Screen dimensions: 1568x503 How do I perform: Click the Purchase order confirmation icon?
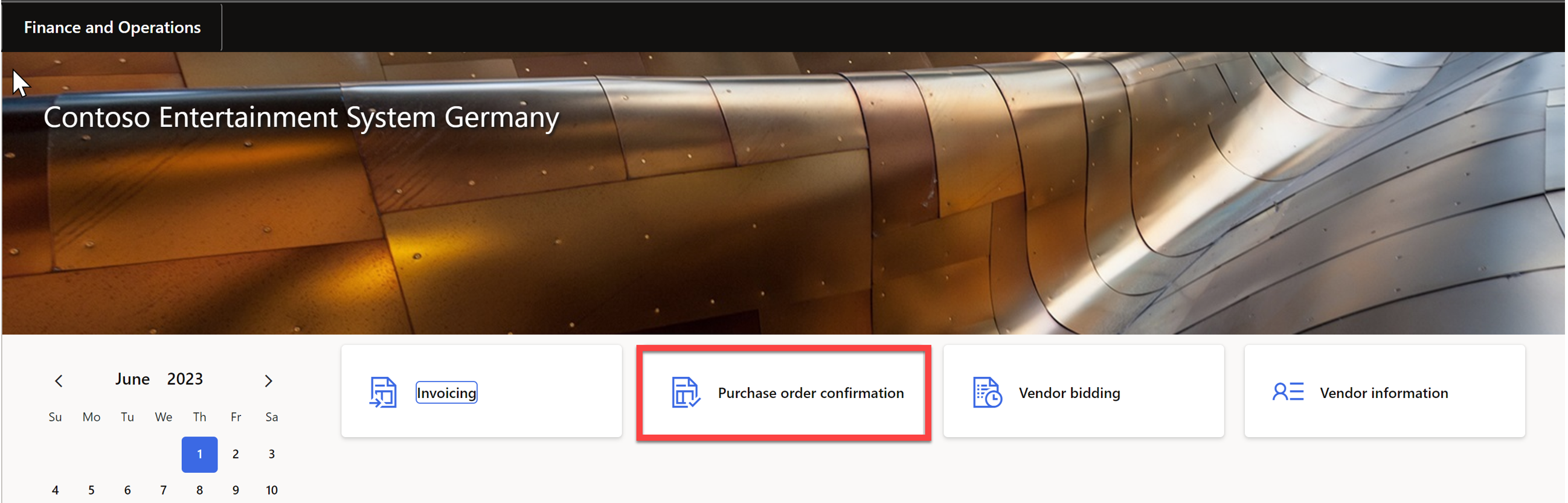[686, 392]
